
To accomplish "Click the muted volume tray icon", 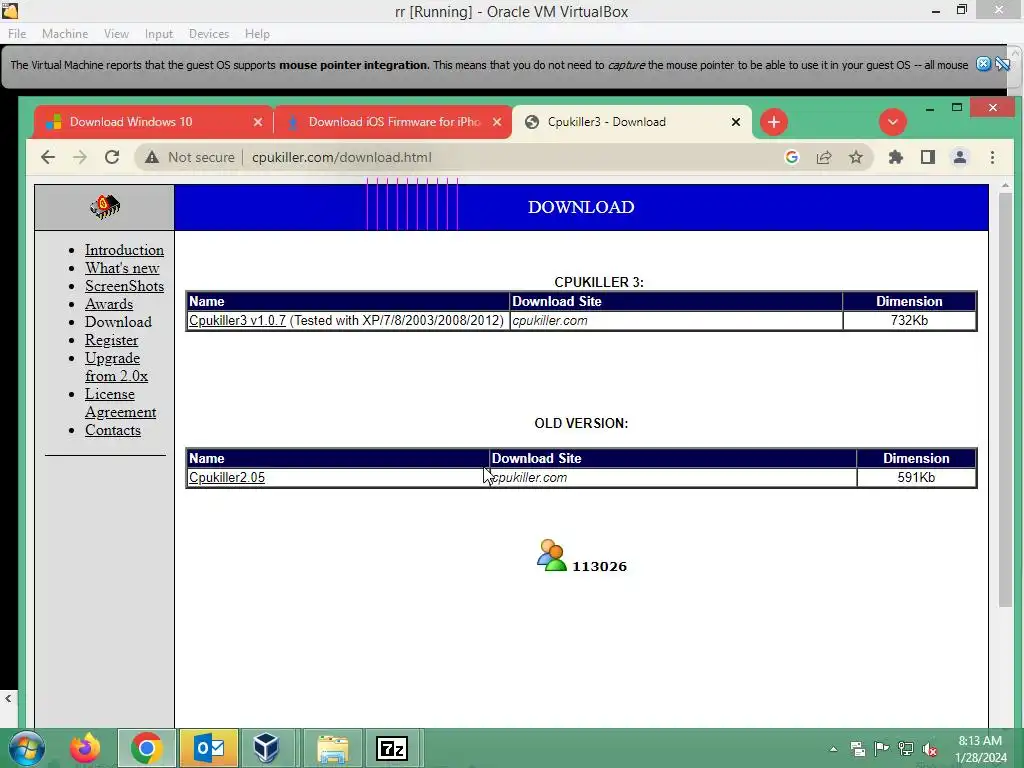I will pos(930,749).
